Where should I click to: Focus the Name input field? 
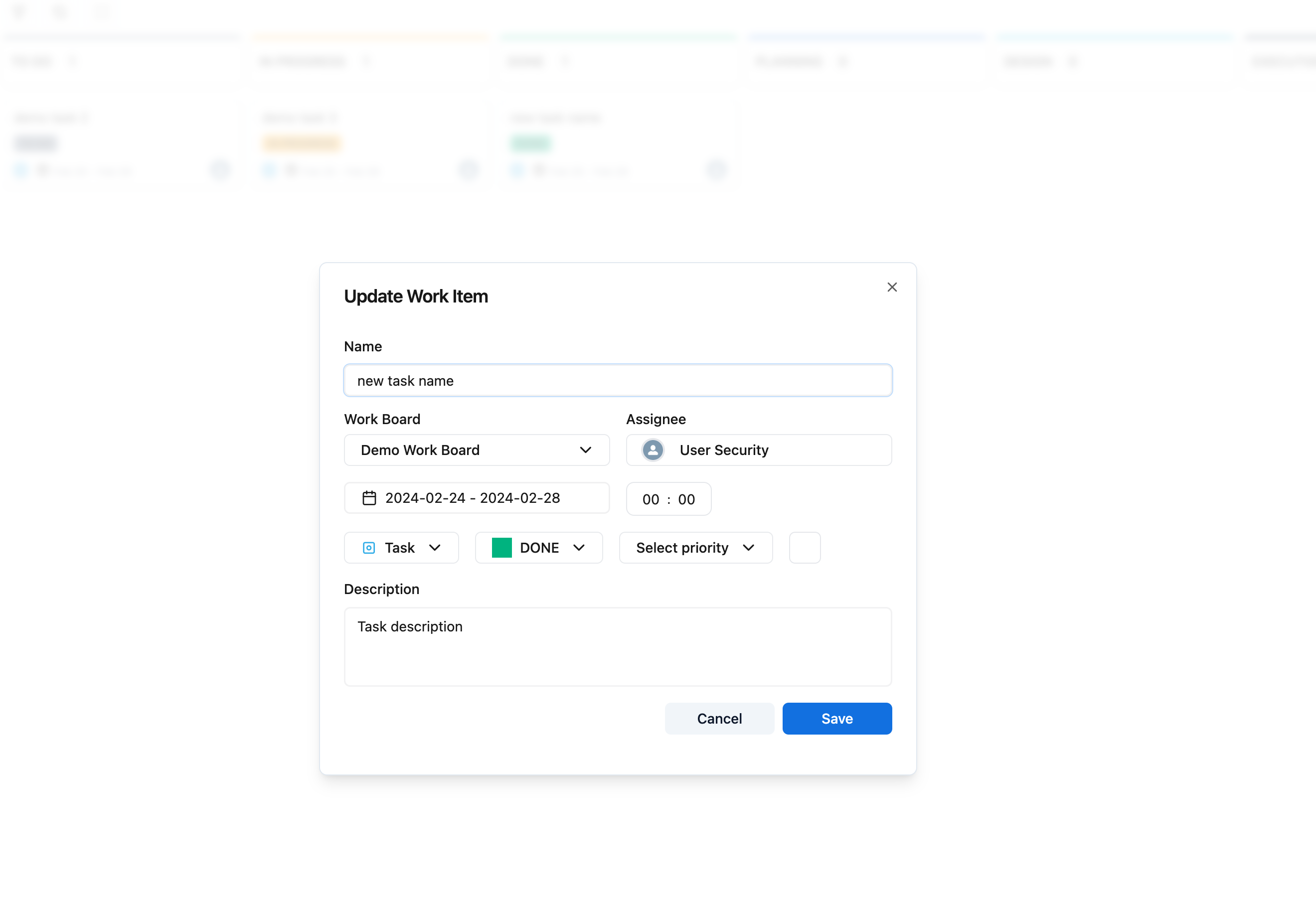coord(618,380)
